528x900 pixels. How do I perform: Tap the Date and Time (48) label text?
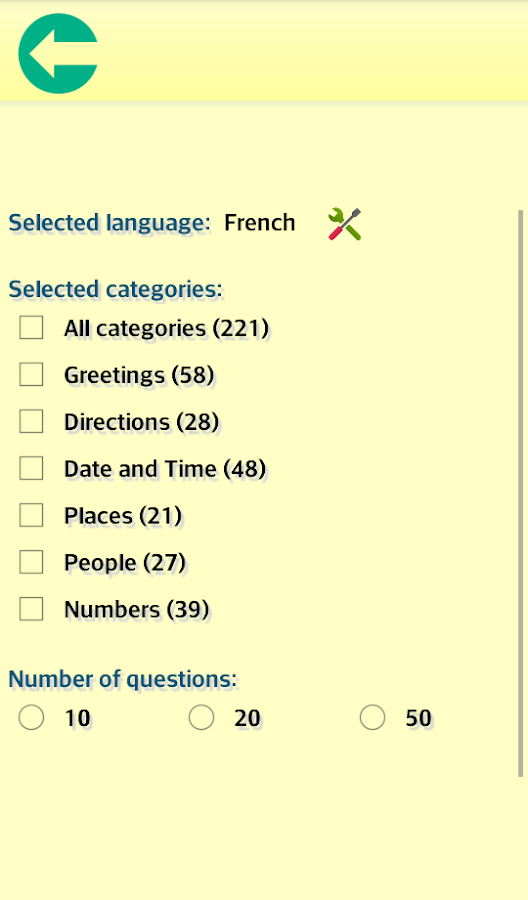click(x=165, y=469)
